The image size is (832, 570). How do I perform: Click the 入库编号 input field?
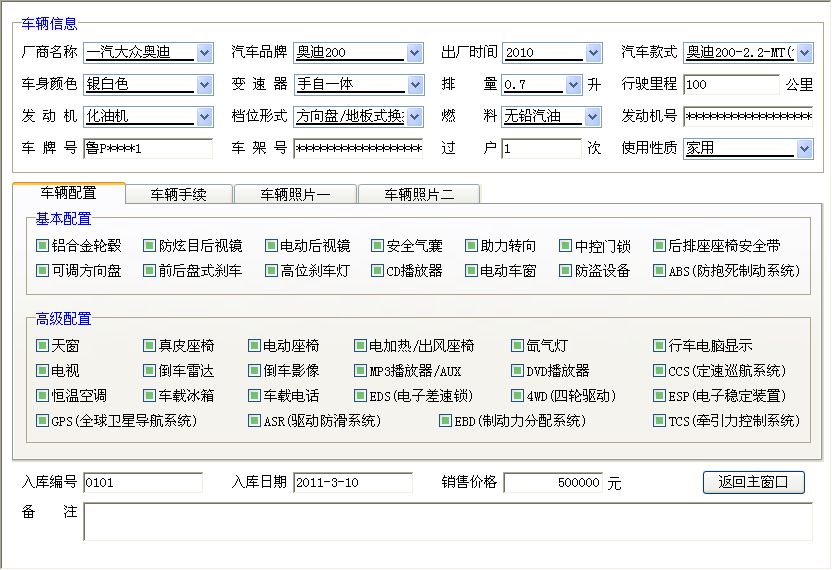pos(143,482)
